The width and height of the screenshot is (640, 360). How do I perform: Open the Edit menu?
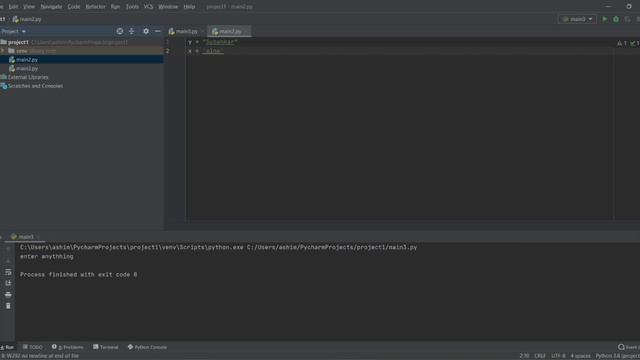click(13, 7)
